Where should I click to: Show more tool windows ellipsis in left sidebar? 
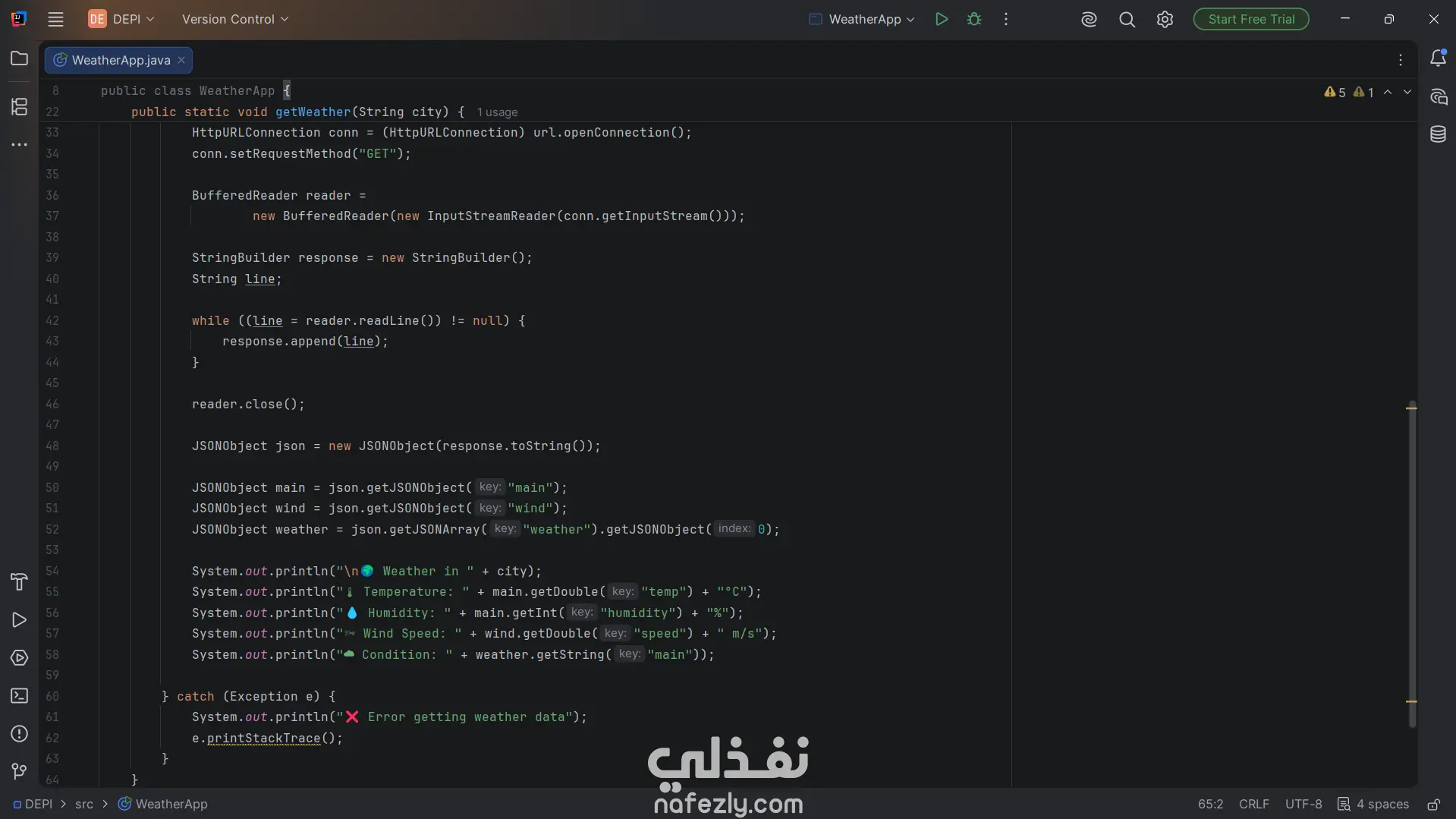pyautogui.click(x=20, y=144)
